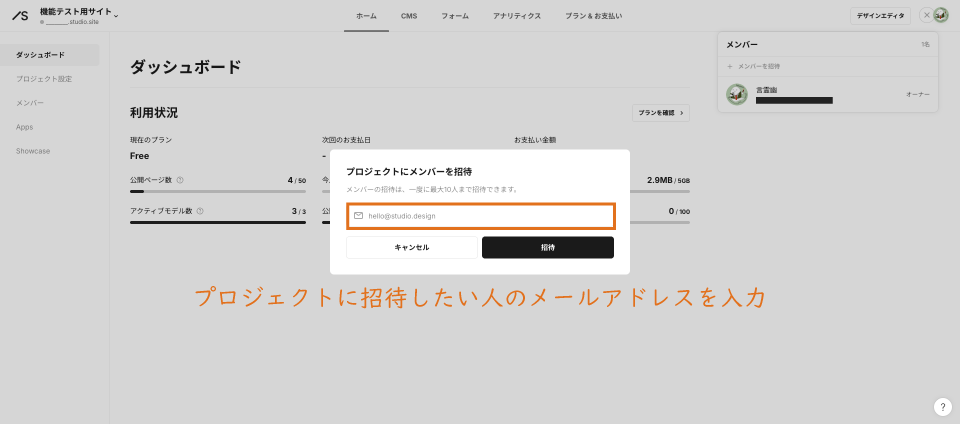Click the user avatar in the header
The image size is (960, 424).
click(x=941, y=16)
